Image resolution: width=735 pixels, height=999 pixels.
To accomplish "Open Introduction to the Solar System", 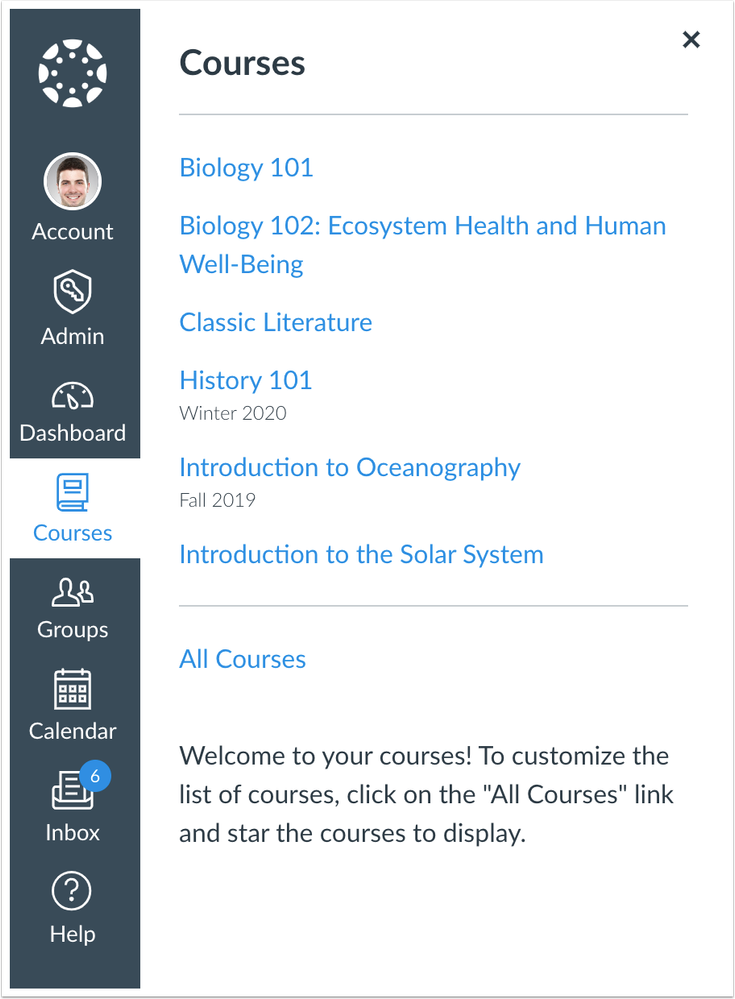I will pyautogui.click(x=360, y=555).
